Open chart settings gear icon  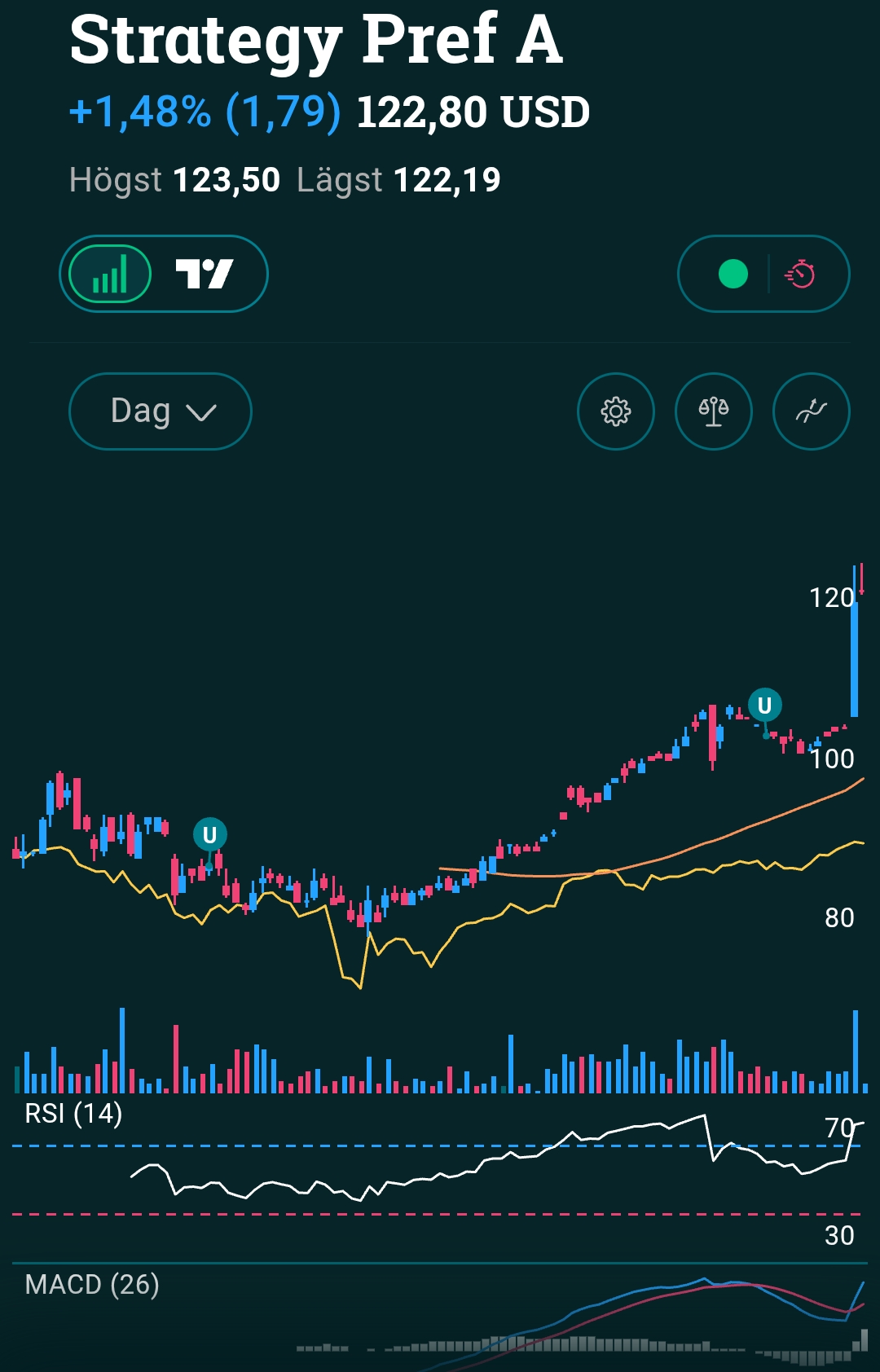(x=616, y=411)
